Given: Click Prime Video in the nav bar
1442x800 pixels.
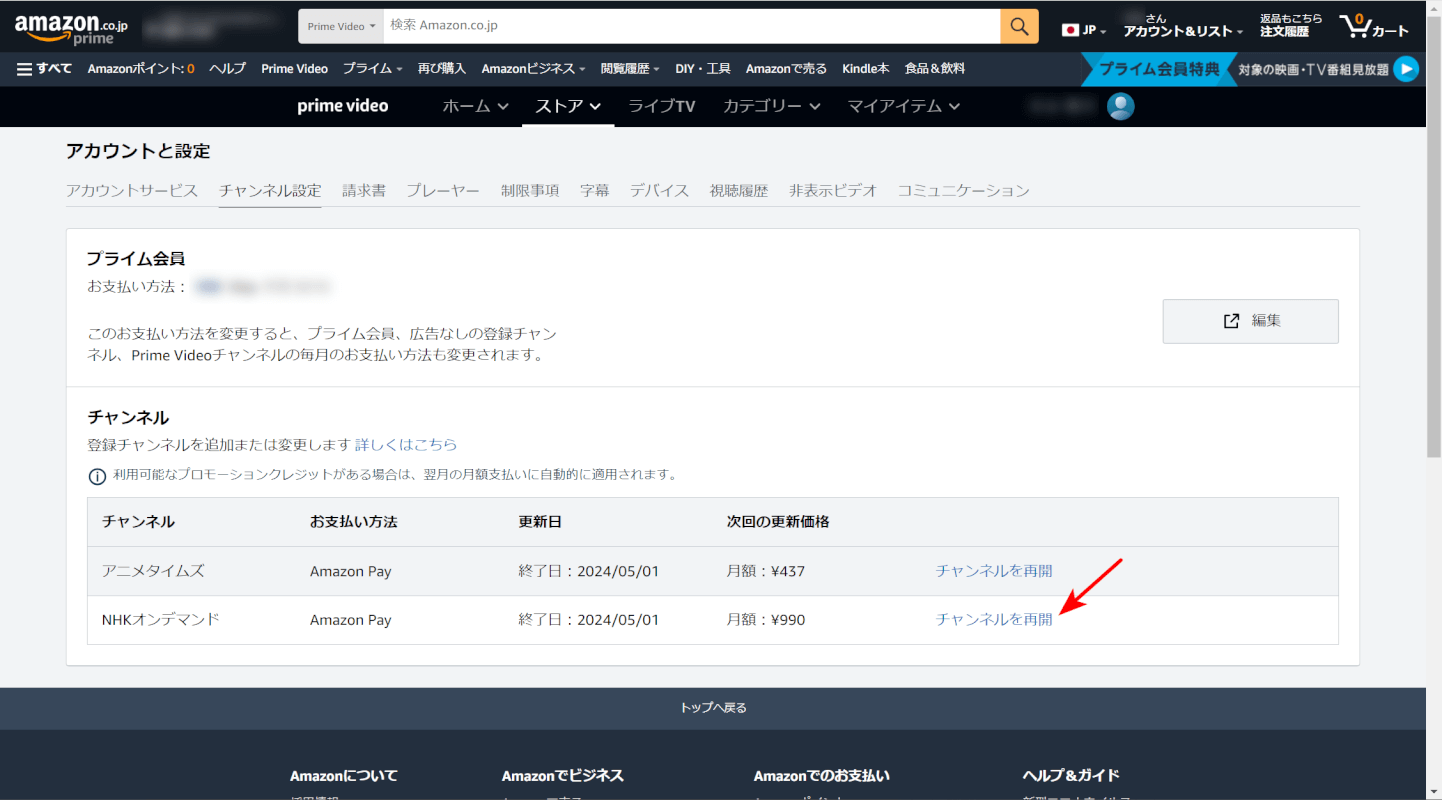Looking at the screenshot, I should [x=294, y=69].
